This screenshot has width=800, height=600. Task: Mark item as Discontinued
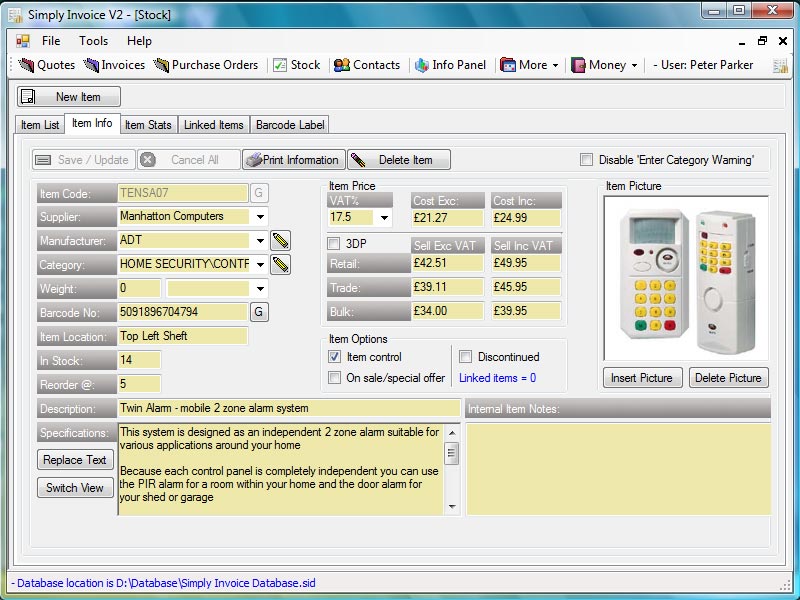(x=466, y=357)
